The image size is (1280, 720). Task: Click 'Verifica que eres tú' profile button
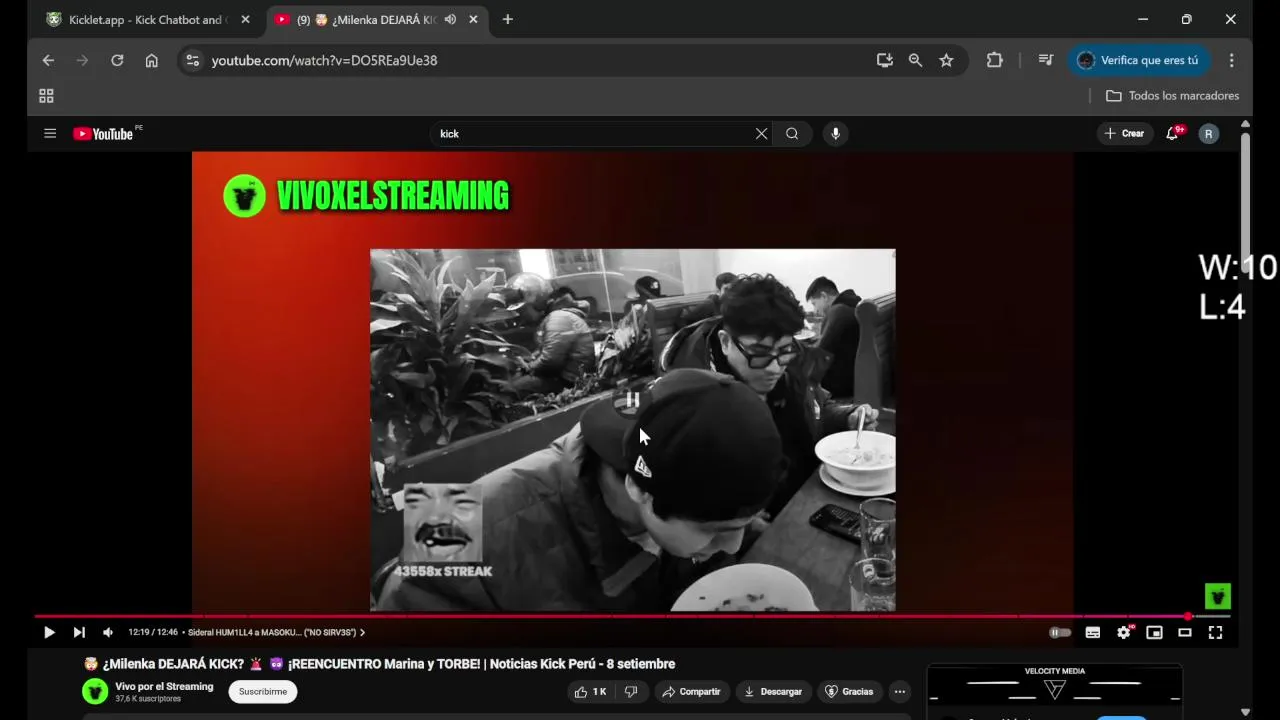(1138, 60)
